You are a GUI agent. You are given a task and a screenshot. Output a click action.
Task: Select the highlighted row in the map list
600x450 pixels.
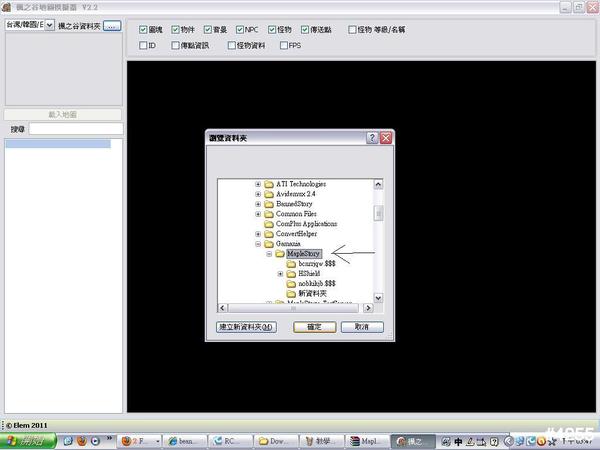pyautogui.click(x=58, y=144)
